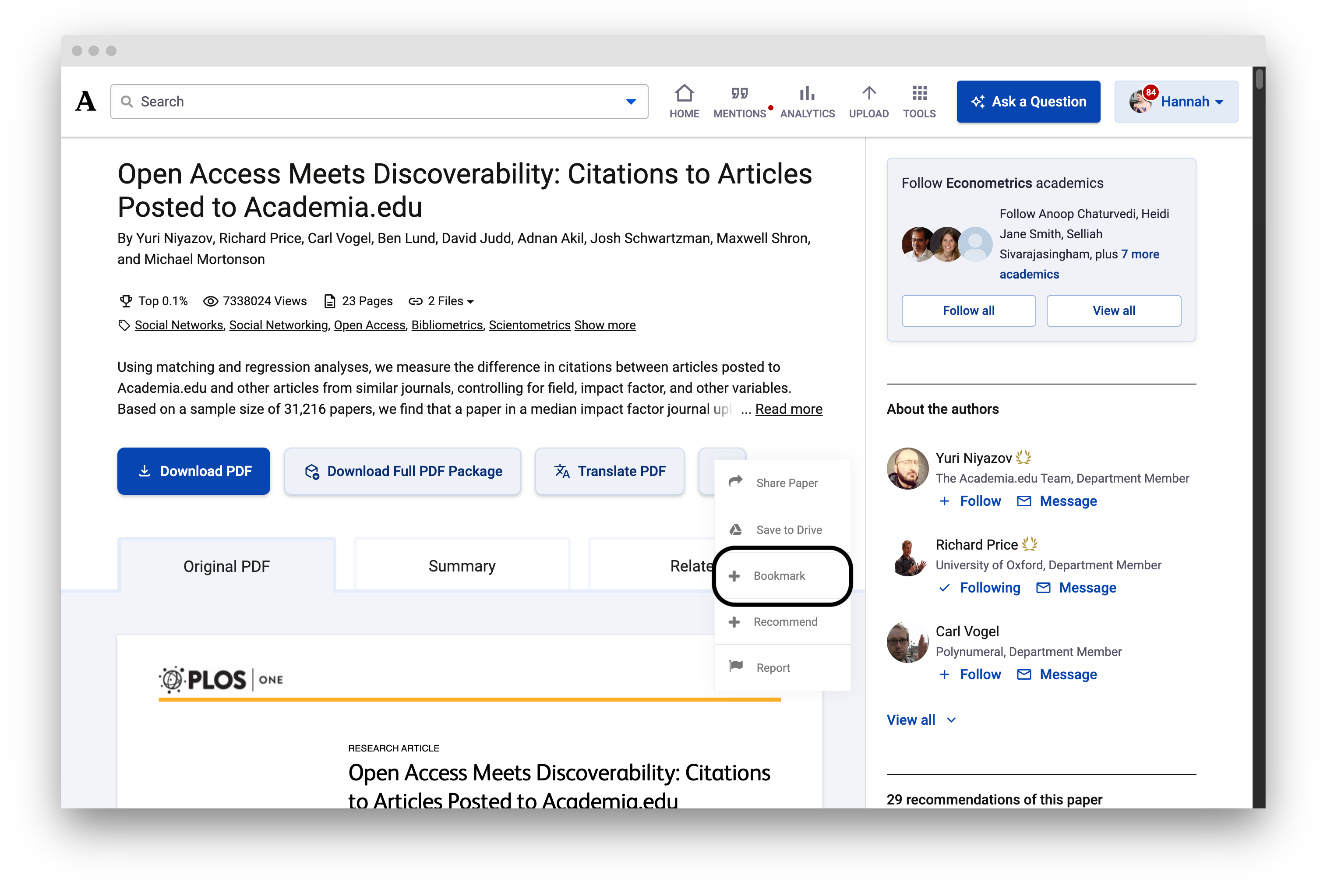Click the '7338024 Views' count
Screen dimensions: 1327x896
[255, 301]
